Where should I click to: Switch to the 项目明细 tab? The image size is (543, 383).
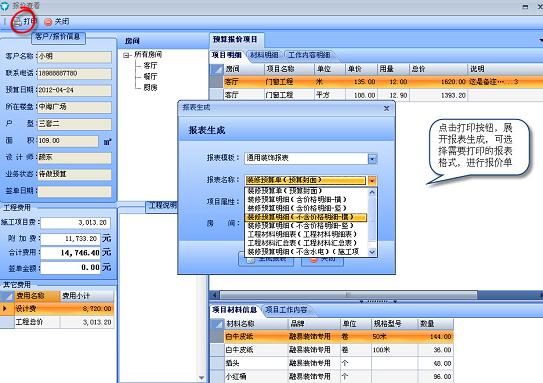[227, 55]
